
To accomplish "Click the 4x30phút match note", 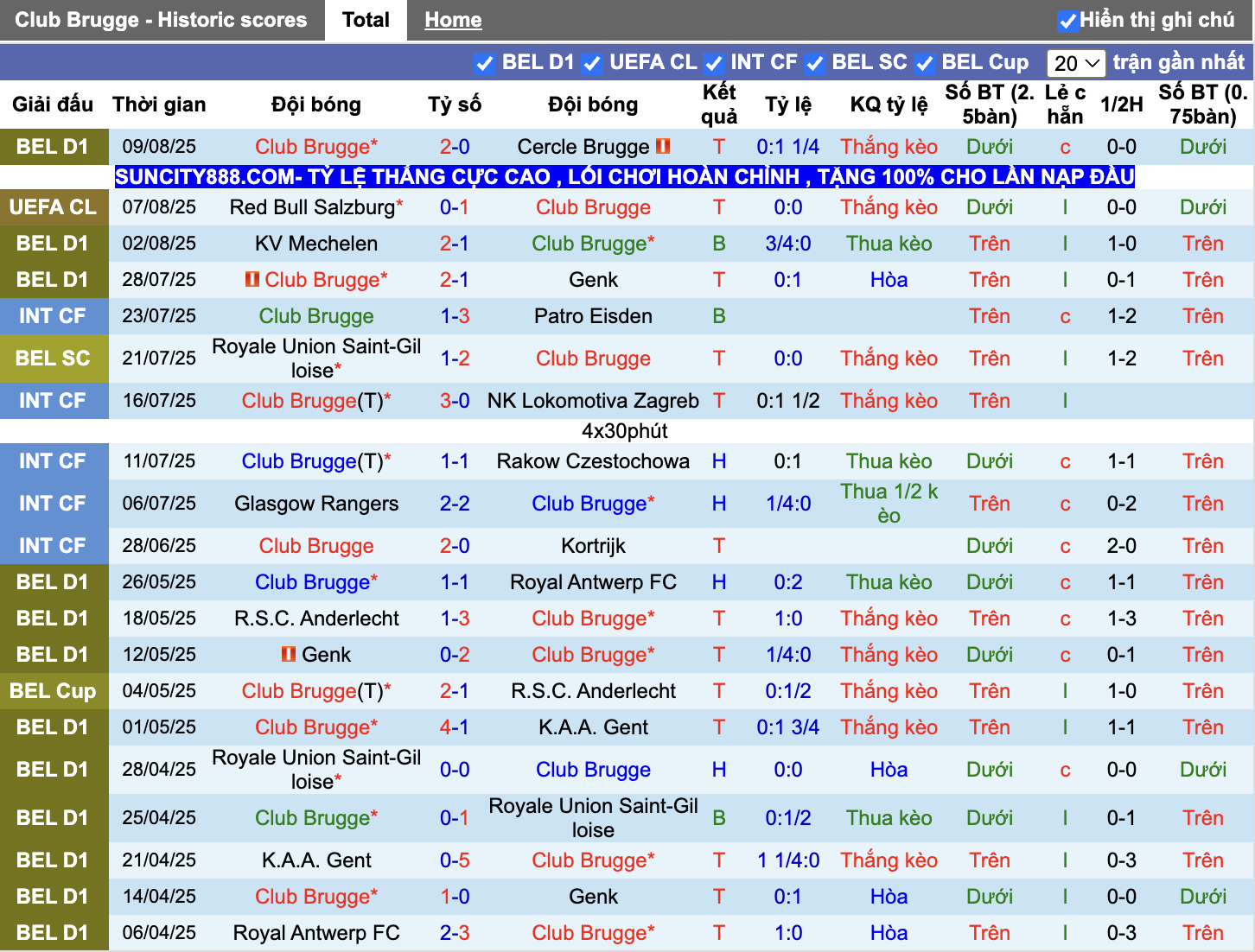I will (624, 431).
